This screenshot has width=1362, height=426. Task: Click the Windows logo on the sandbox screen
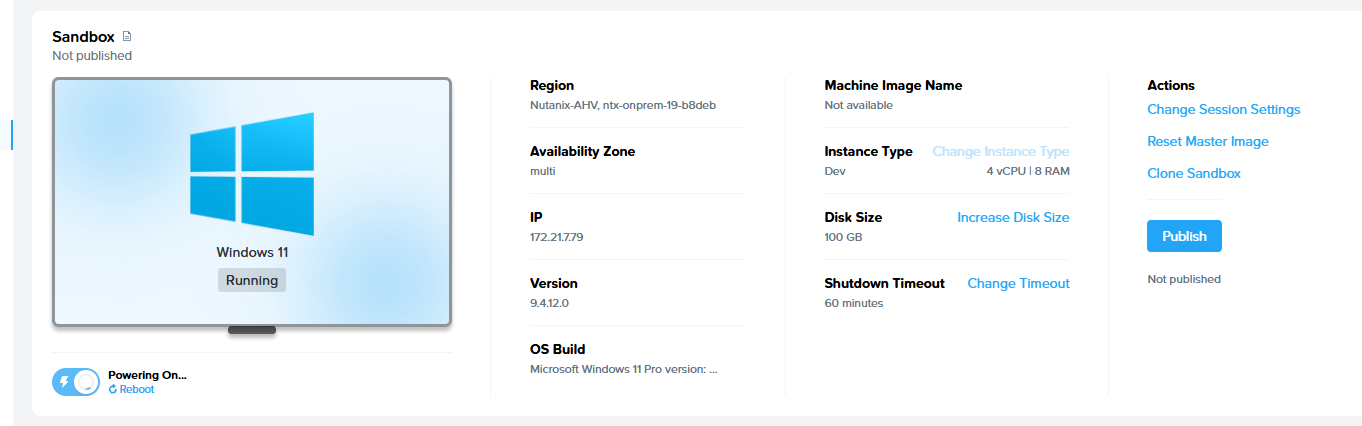click(252, 174)
